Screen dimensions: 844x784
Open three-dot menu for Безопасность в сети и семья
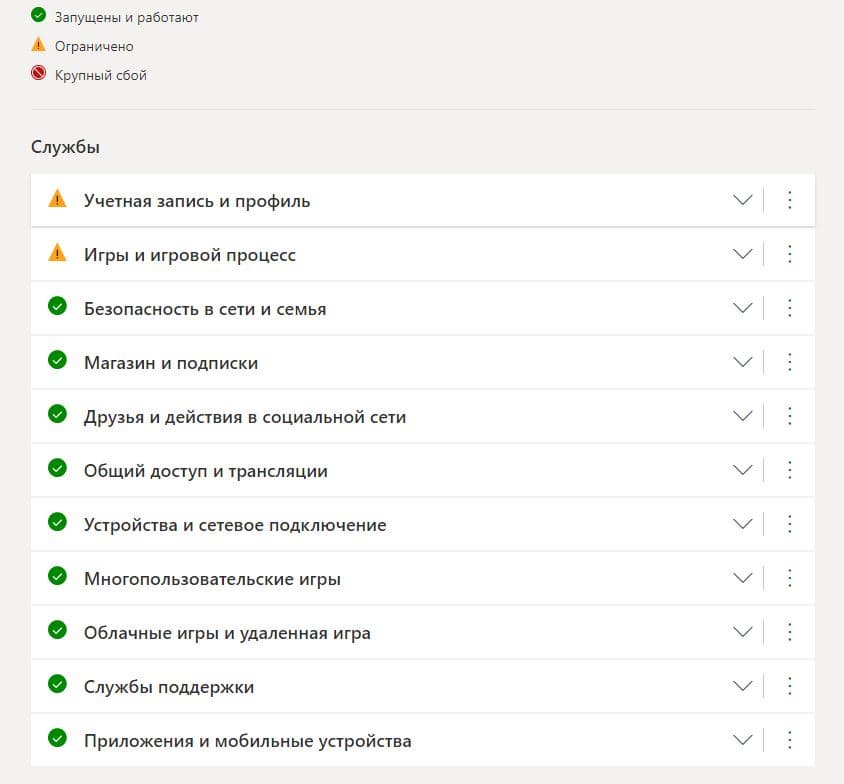point(789,308)
